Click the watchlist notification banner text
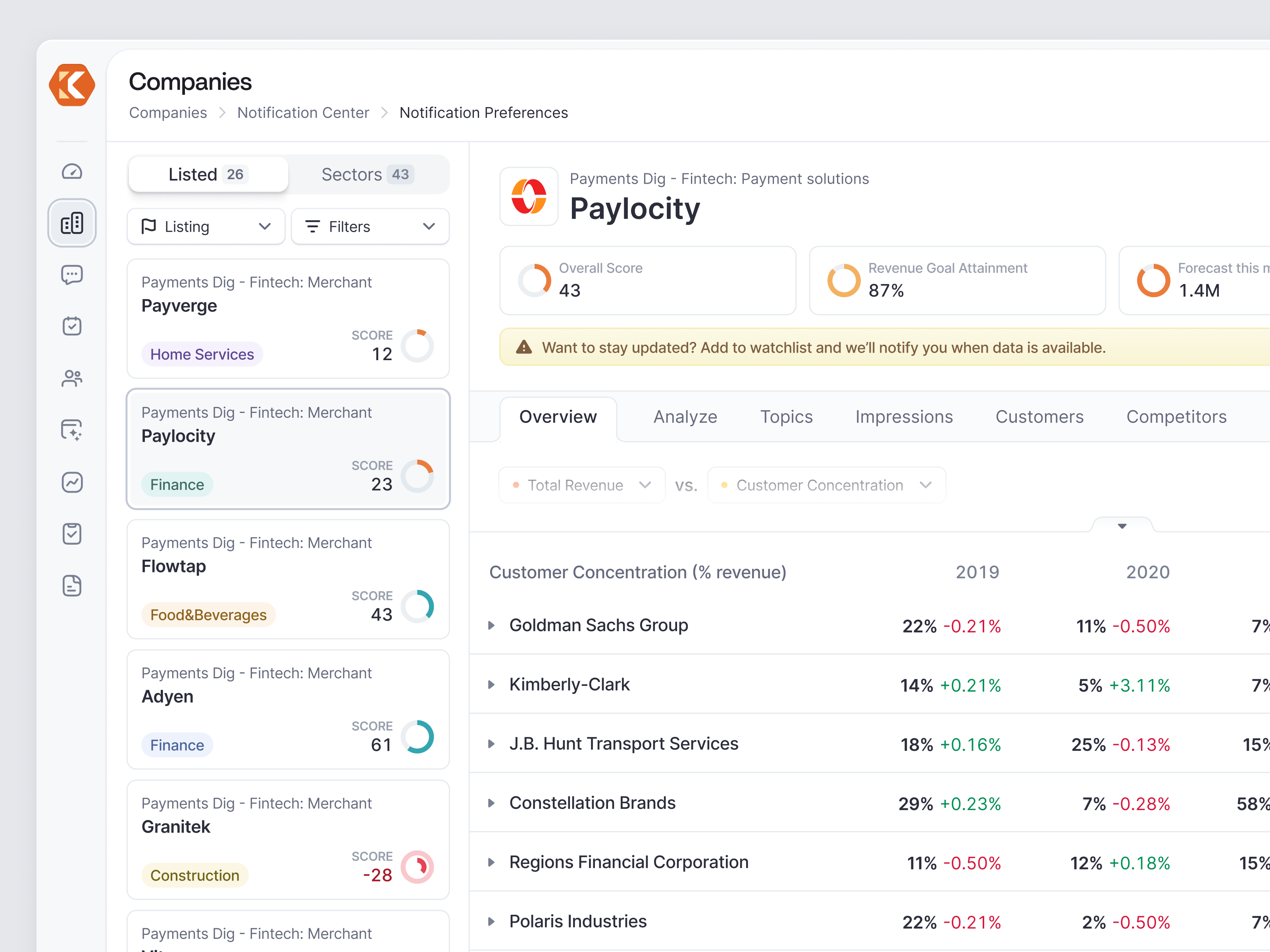1270x952 pixels. pyautogui.click(x=824, y=348)
